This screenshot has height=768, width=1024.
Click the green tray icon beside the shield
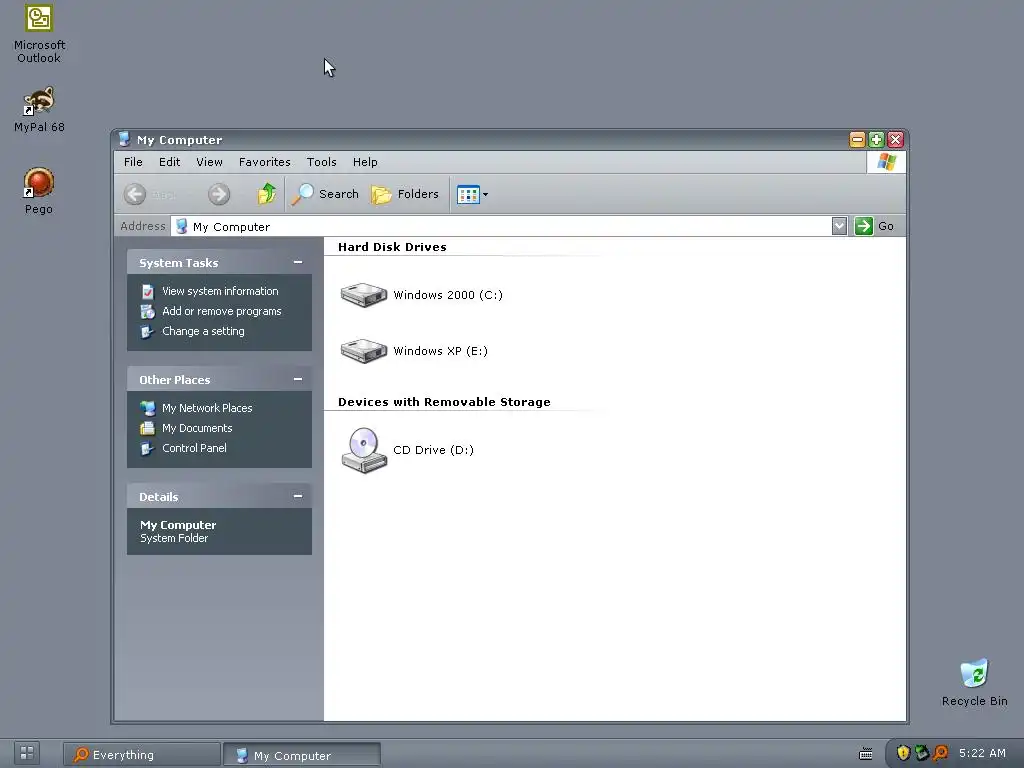[x=921, y=753]
